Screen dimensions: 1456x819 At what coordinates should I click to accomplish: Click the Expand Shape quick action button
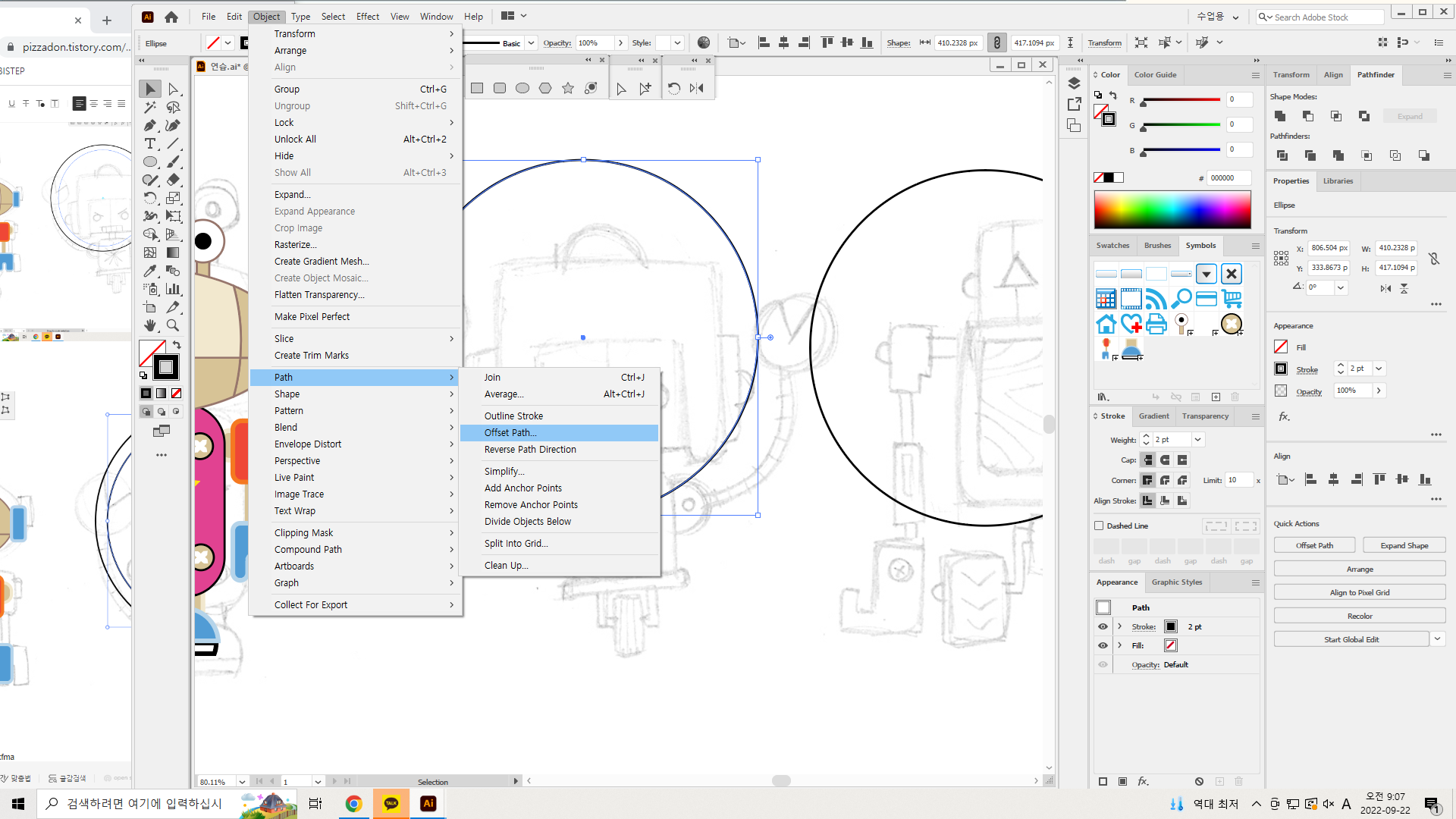click(1404, 545)
